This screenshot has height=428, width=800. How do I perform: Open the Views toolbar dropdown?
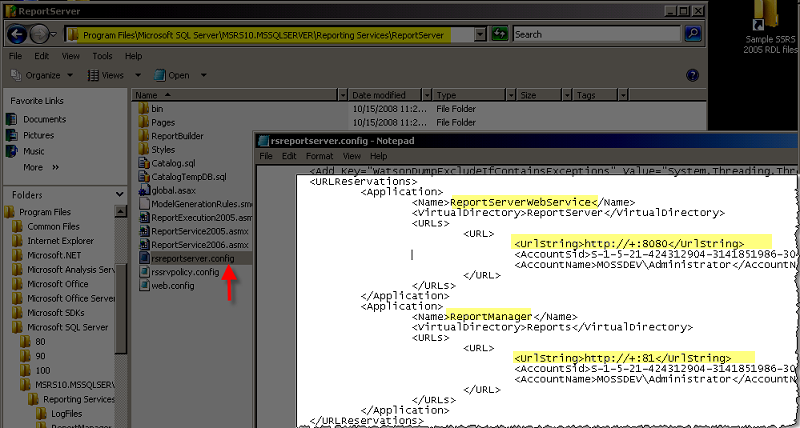(x=114, y=75)
